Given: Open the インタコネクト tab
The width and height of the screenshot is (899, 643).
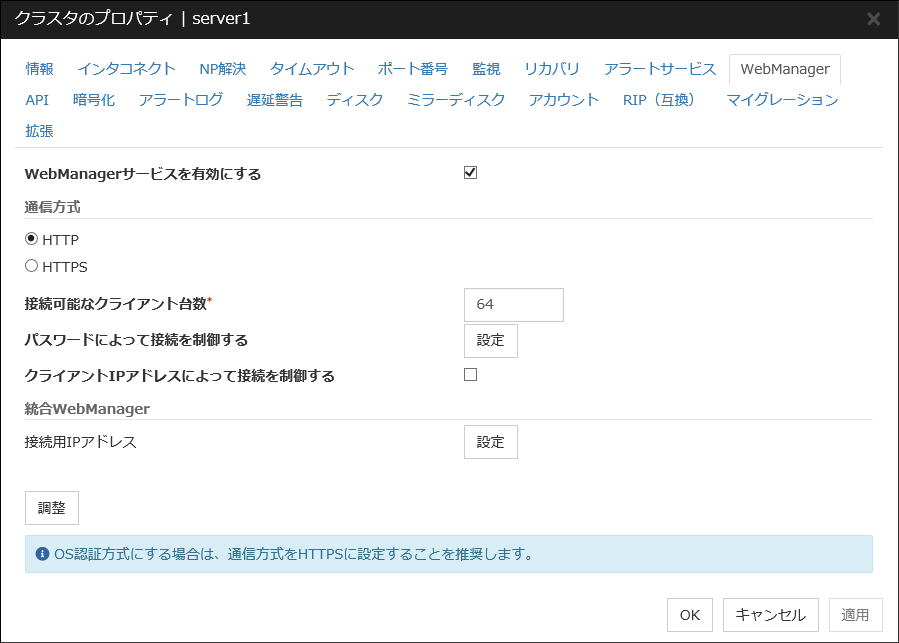Looking at the screenshot, I should pyautogui.click(x=127, y=69).
